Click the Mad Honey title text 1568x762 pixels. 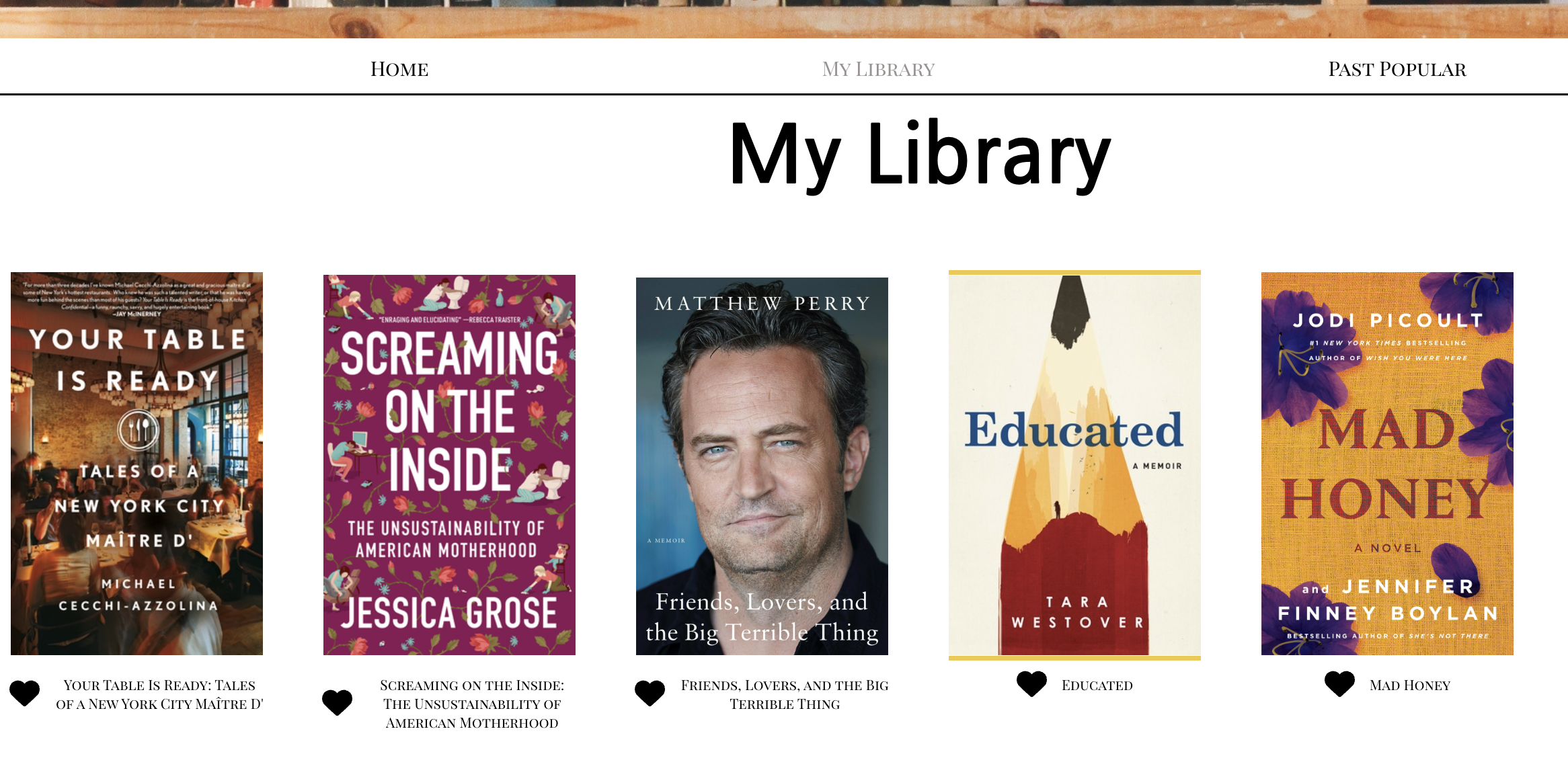[x=1410, y=685]
